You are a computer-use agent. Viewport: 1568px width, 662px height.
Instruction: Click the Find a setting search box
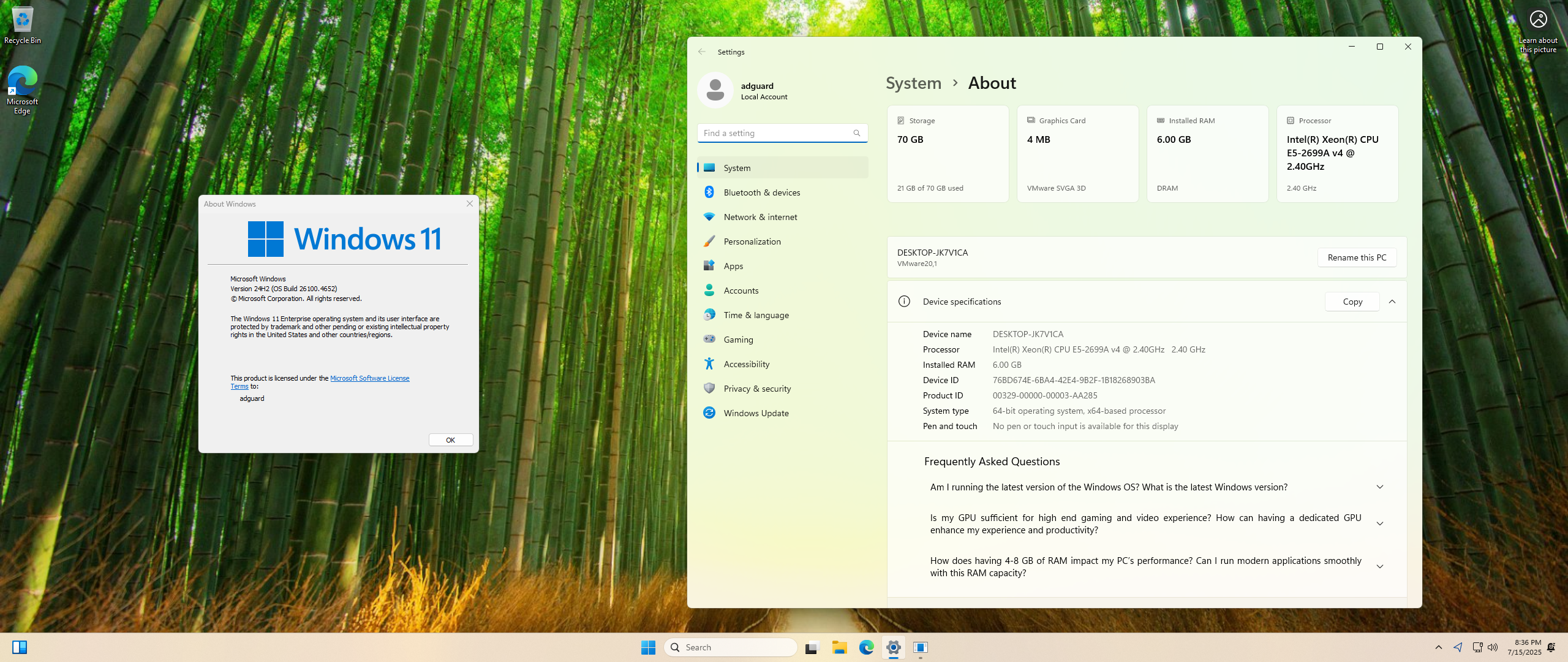coord(783,133)
